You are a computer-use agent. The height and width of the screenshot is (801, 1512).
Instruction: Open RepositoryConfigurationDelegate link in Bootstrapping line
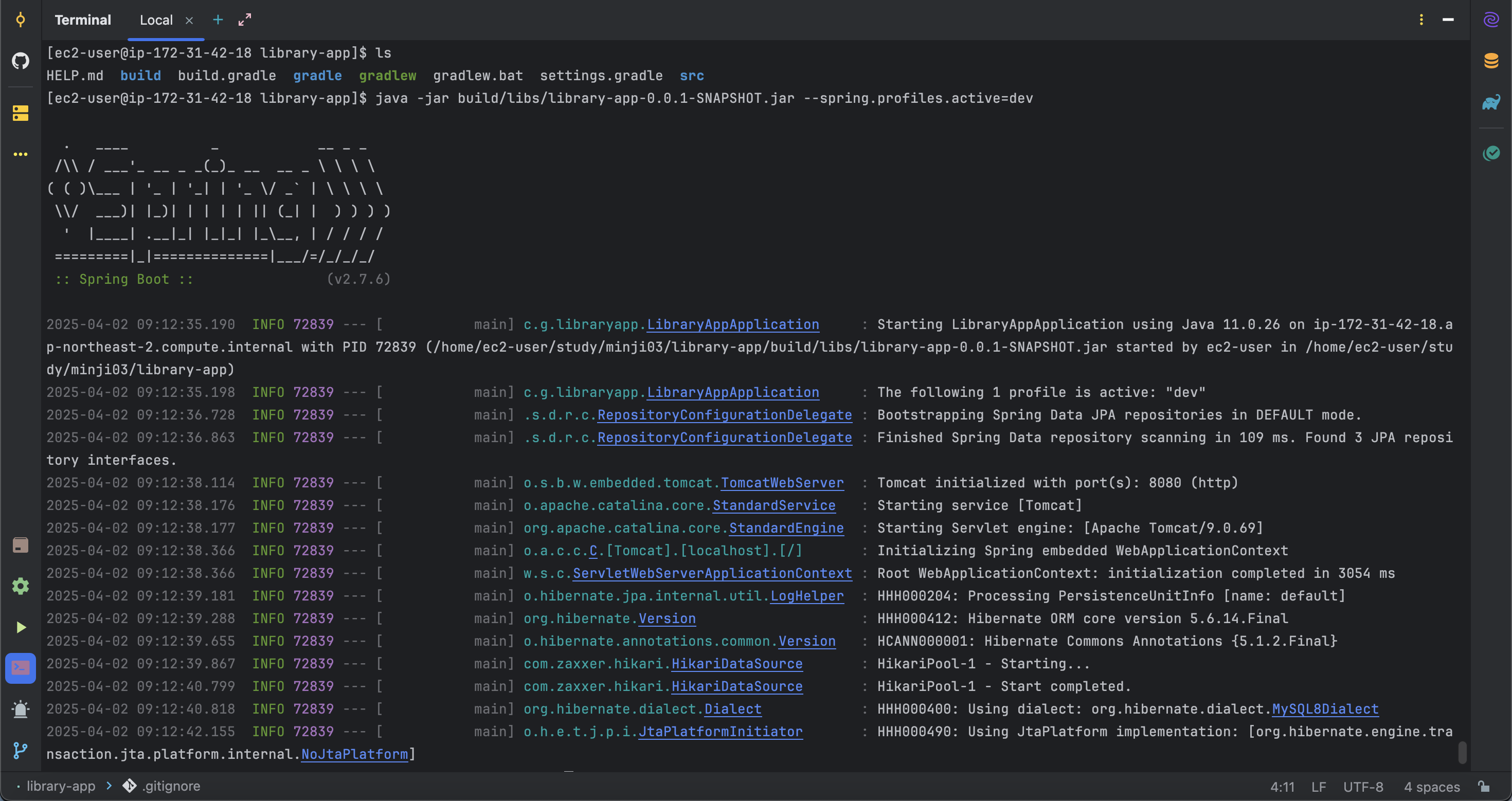(724, 415)
